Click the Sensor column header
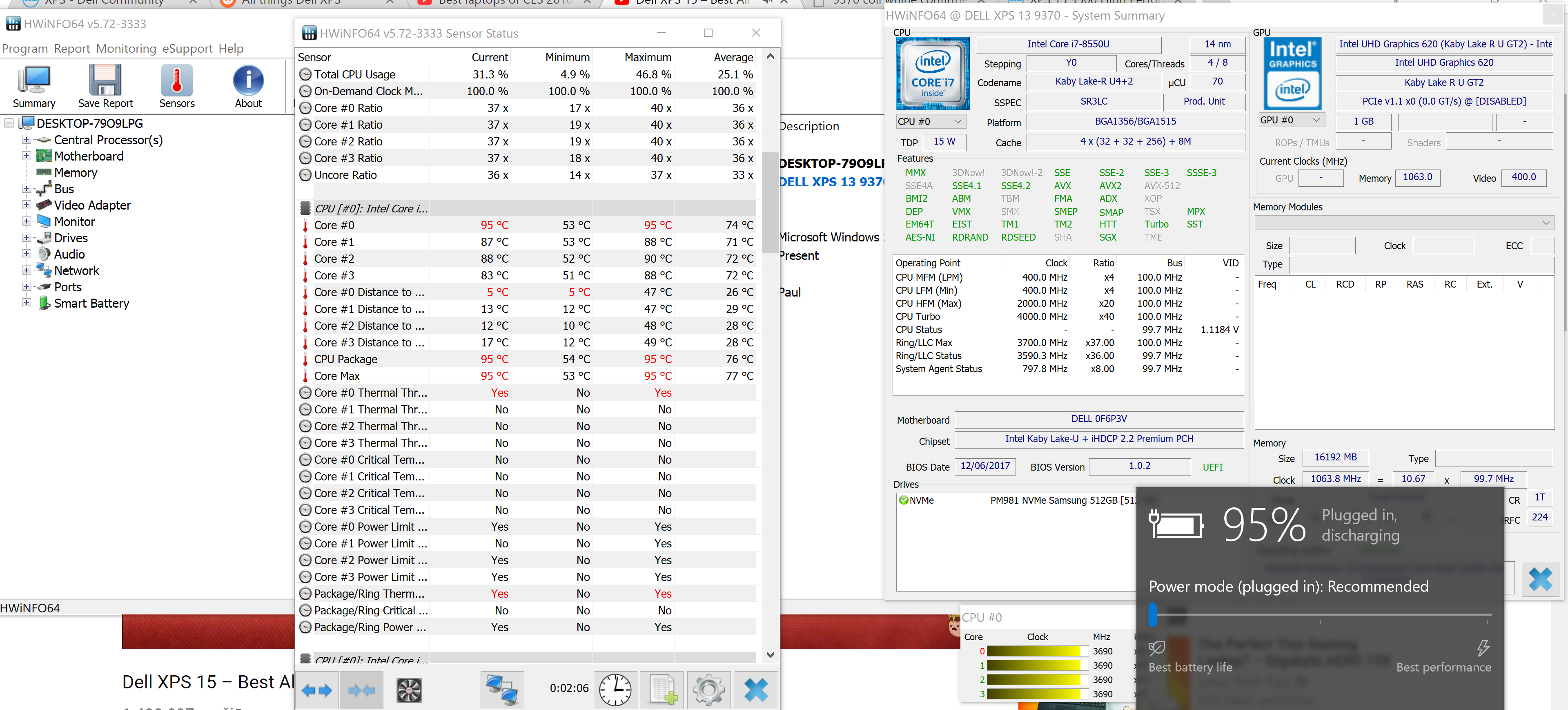 coord(363,57)
